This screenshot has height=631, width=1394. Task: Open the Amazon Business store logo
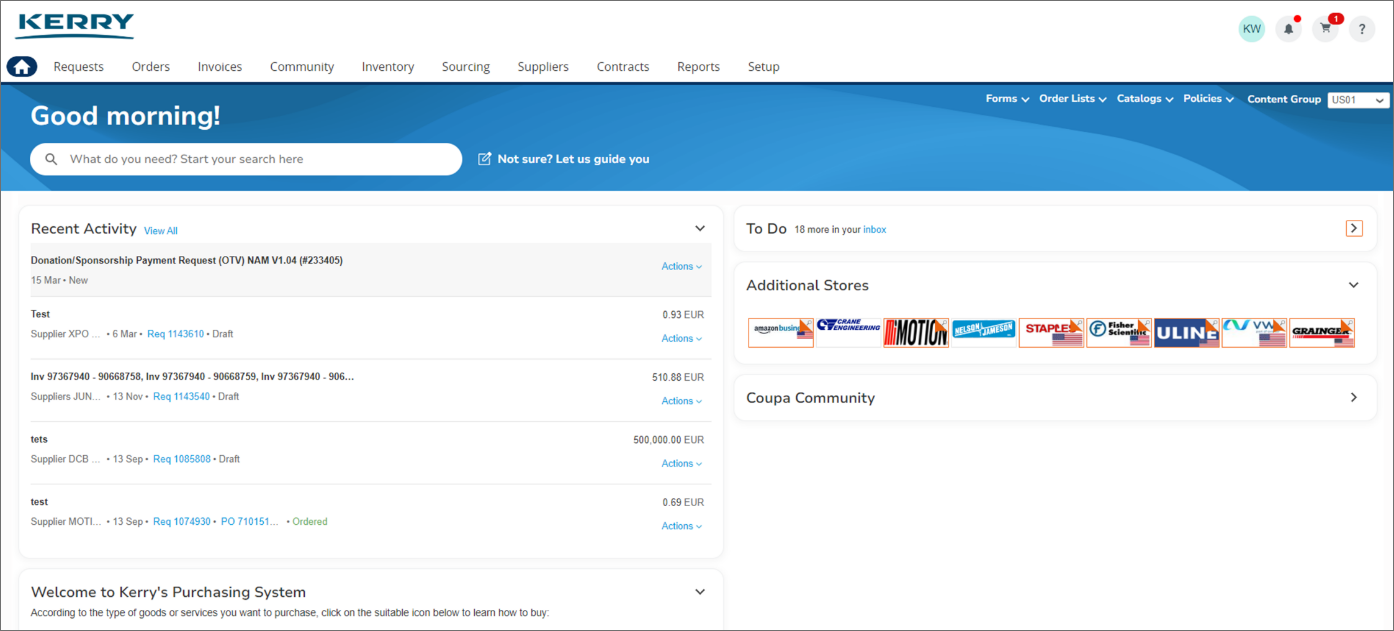[781, 333]
